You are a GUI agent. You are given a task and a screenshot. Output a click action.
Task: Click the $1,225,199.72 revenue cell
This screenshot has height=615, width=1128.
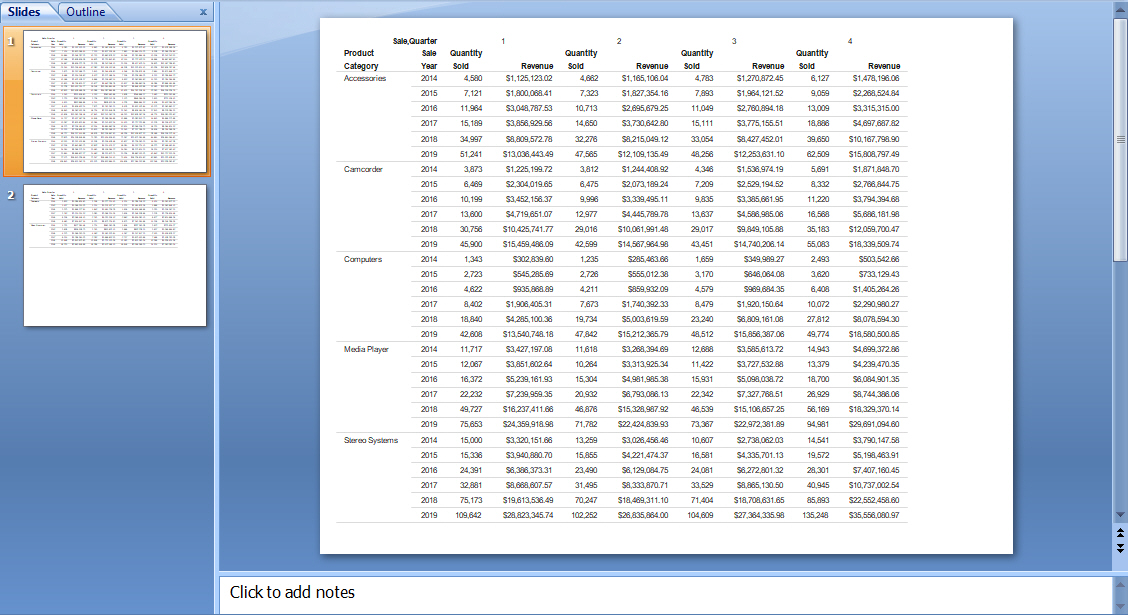(x=529, y=169)
